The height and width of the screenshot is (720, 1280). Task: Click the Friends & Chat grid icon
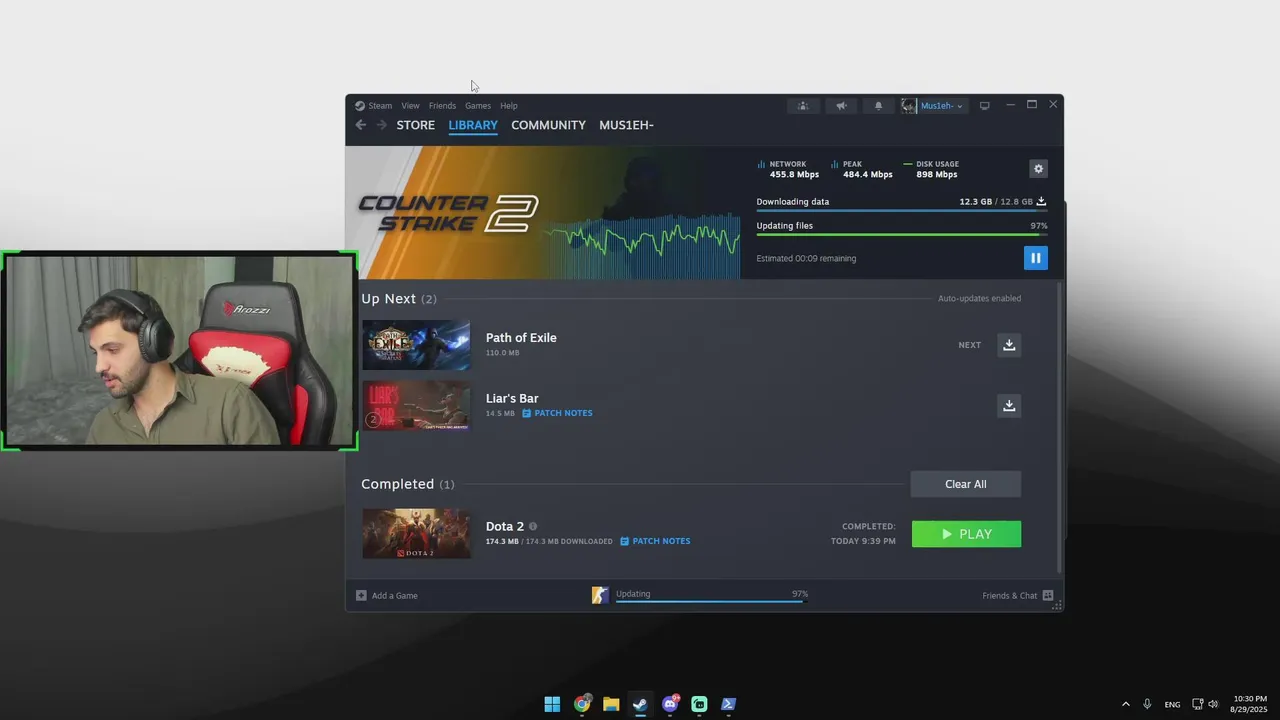[x=1048, y=595]
